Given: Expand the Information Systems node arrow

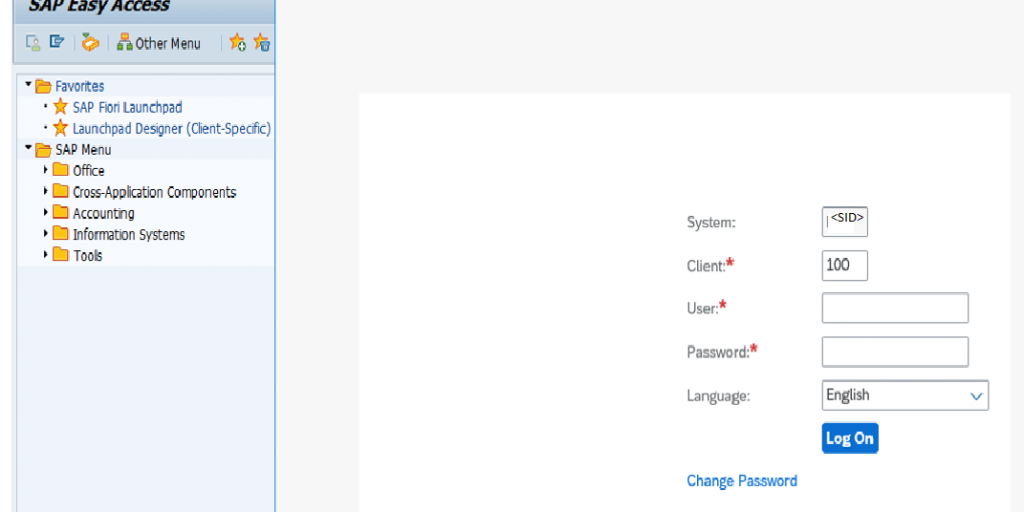Looking at the screenshot, I should pos(46,232).
